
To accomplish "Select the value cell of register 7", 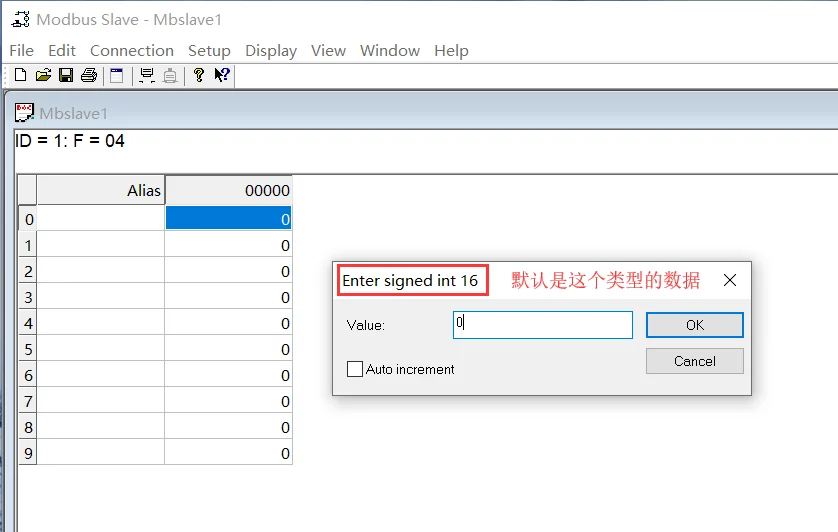I will (228, 401).
